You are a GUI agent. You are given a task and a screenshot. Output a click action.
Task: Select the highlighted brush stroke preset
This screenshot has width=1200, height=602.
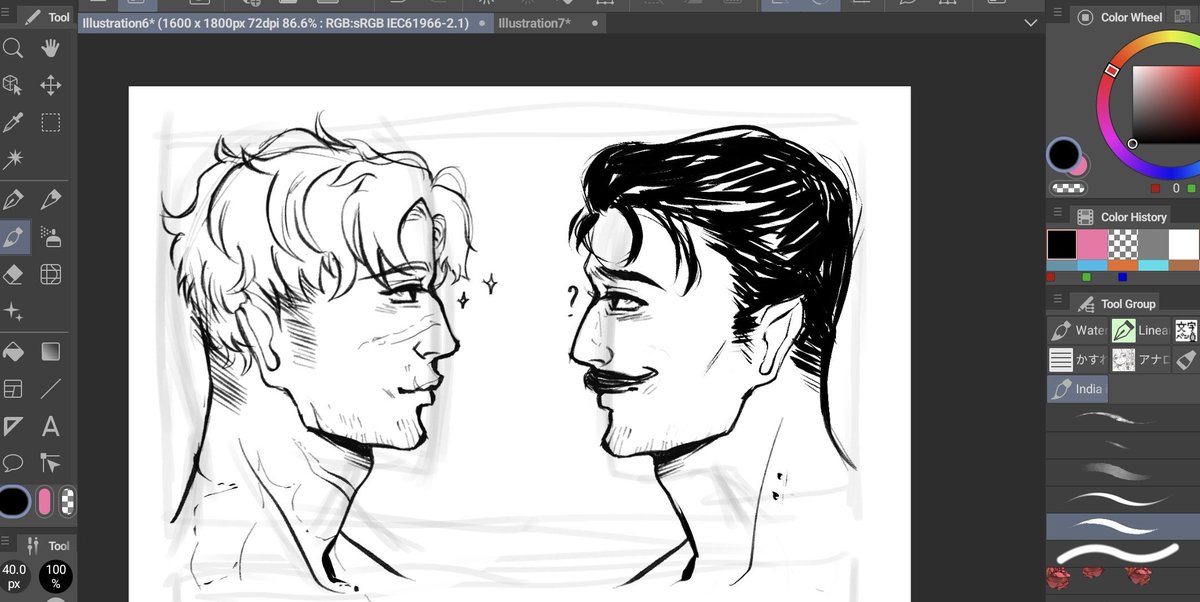click(1123, 527)
